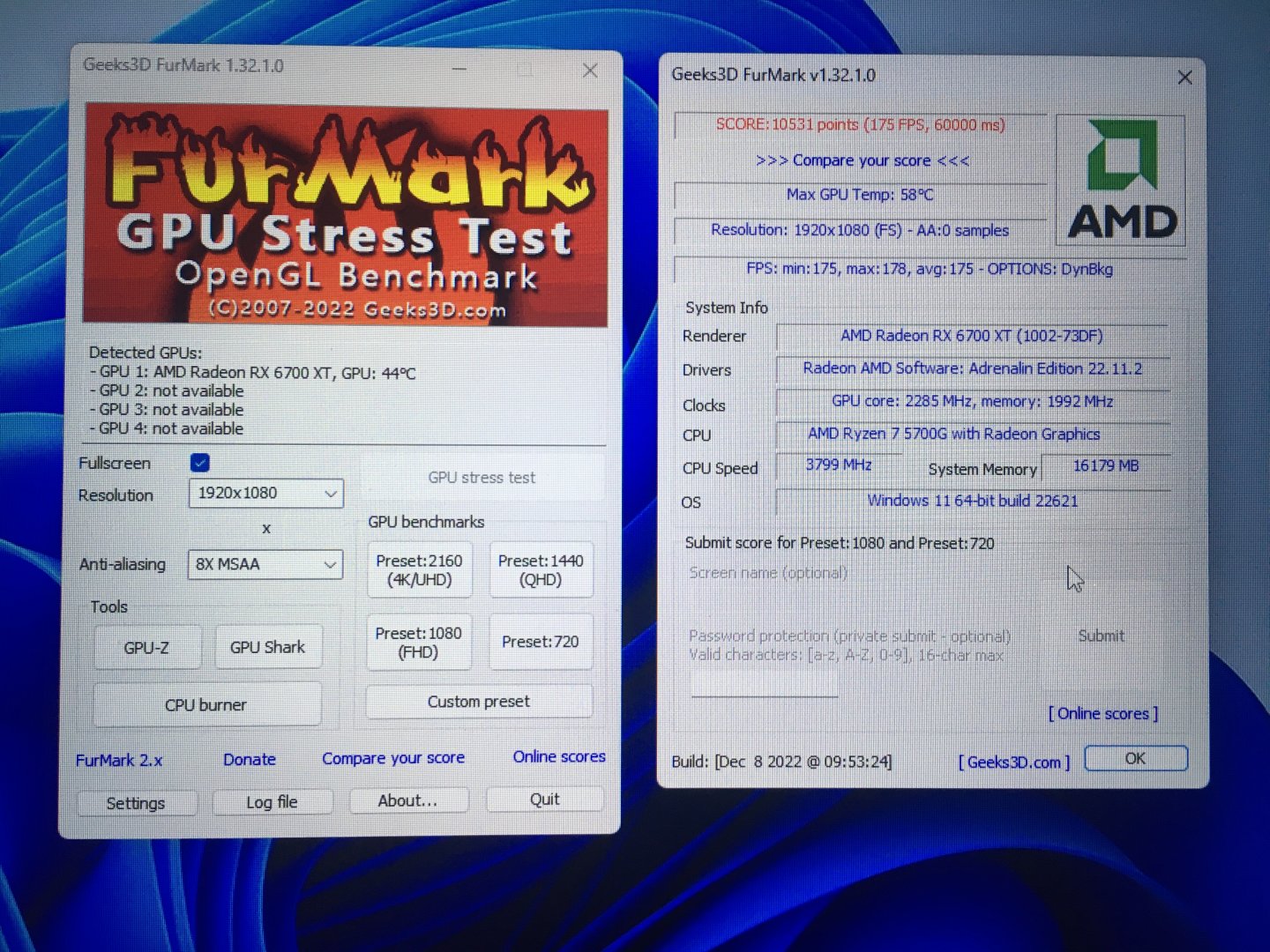Open [ Online scores ] in results dialog
Screen dimensions: 1270x952
1103,713
